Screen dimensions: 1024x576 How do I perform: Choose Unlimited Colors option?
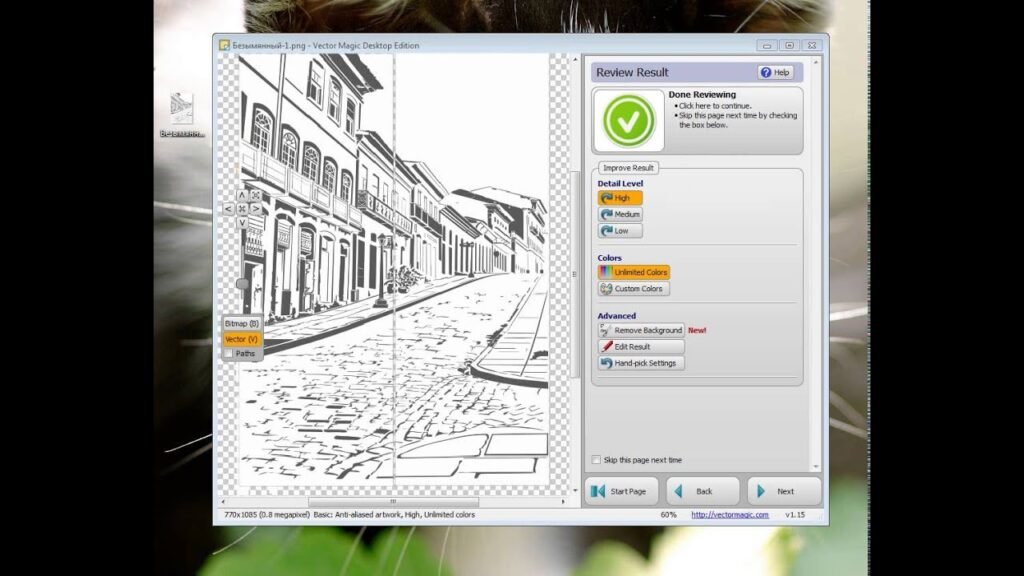pos(633,272)
